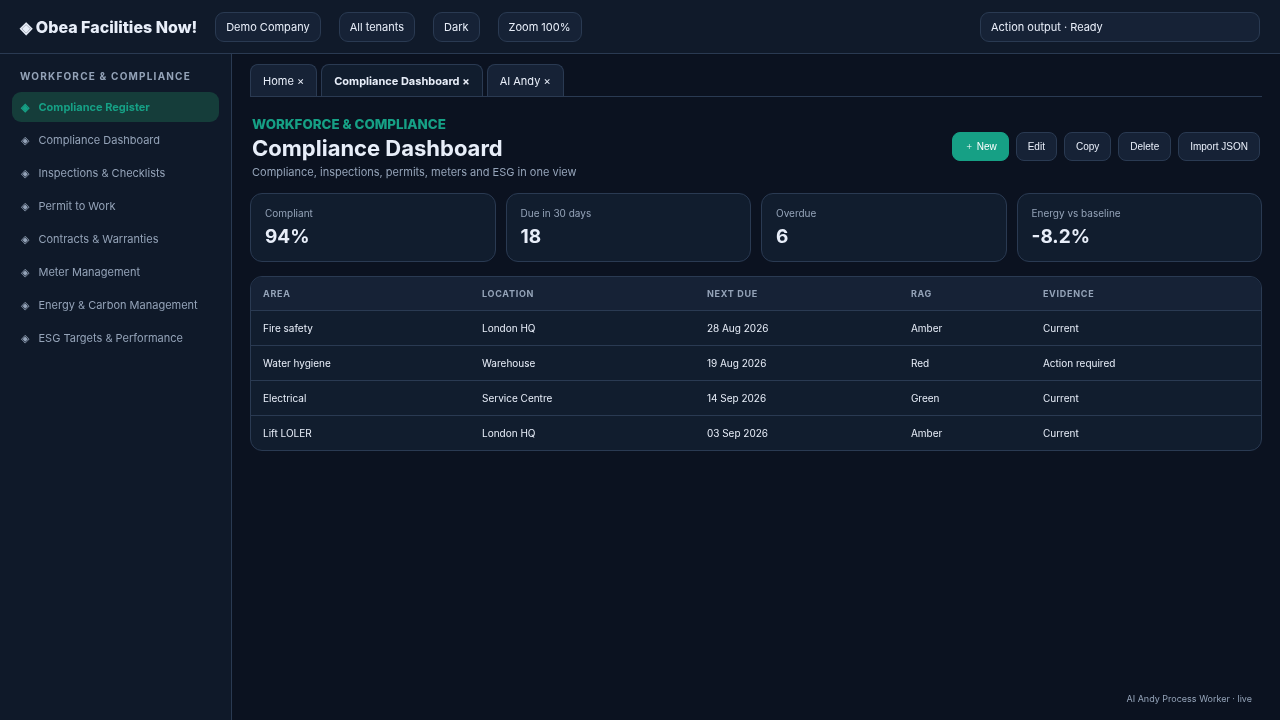Click the Import JSON button
Image resolution: width=1280 pixels, height=720 pixels.
[x=1219, y=146]
